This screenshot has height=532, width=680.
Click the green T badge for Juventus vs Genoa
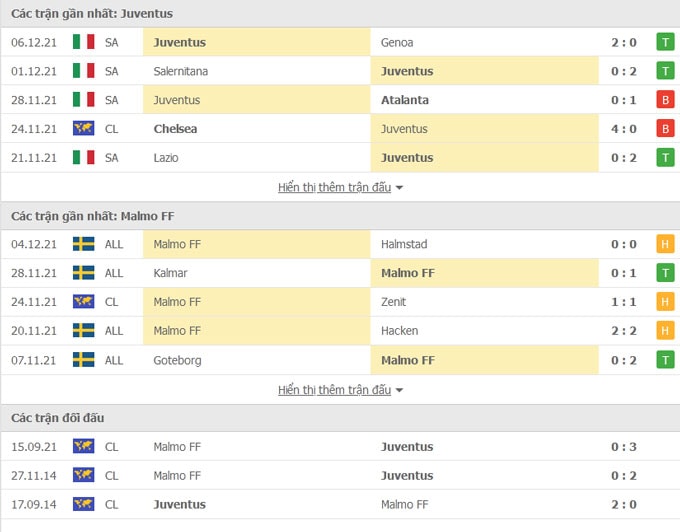[665, 42]
